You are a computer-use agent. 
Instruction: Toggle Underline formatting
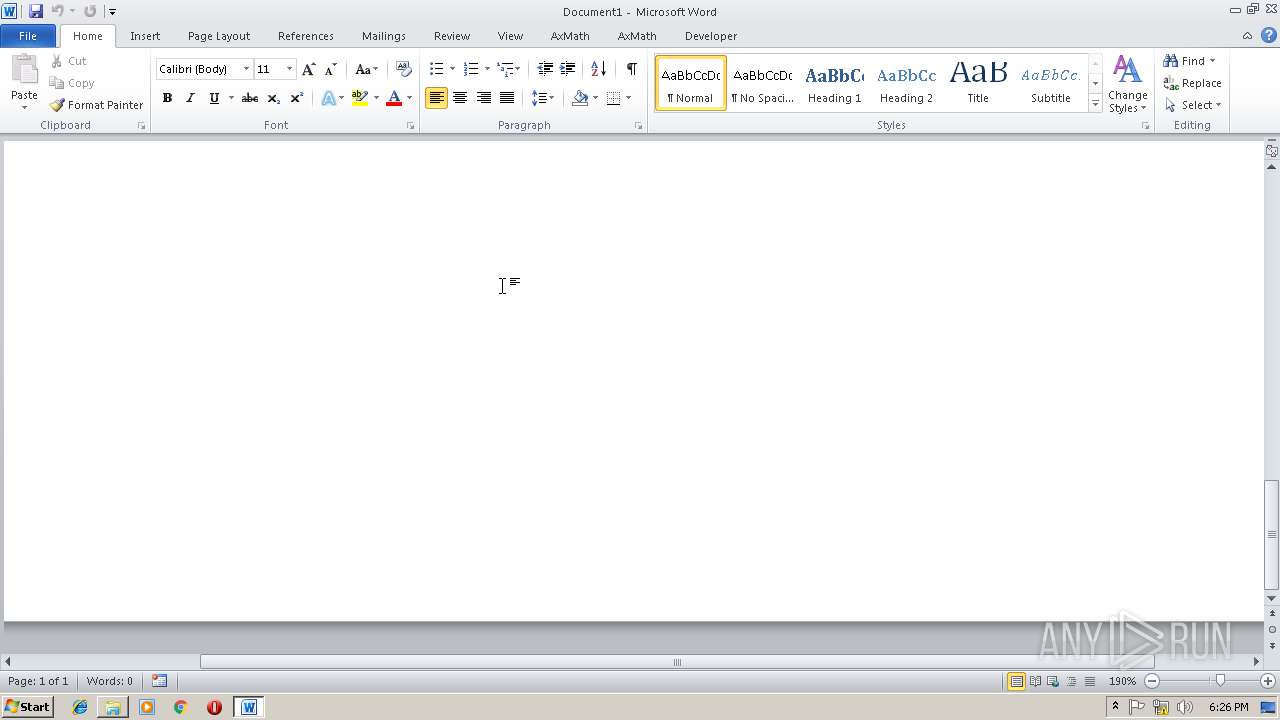[213, 98]
